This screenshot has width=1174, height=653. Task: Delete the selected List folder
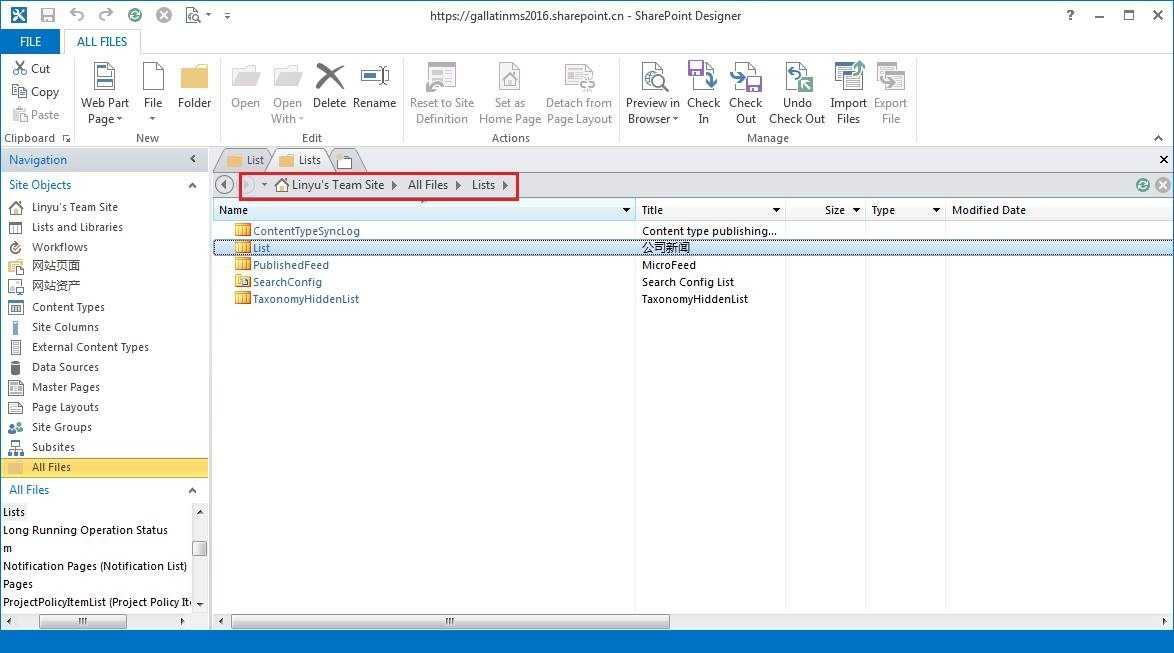pyautogui.click(x=329, y=86)
